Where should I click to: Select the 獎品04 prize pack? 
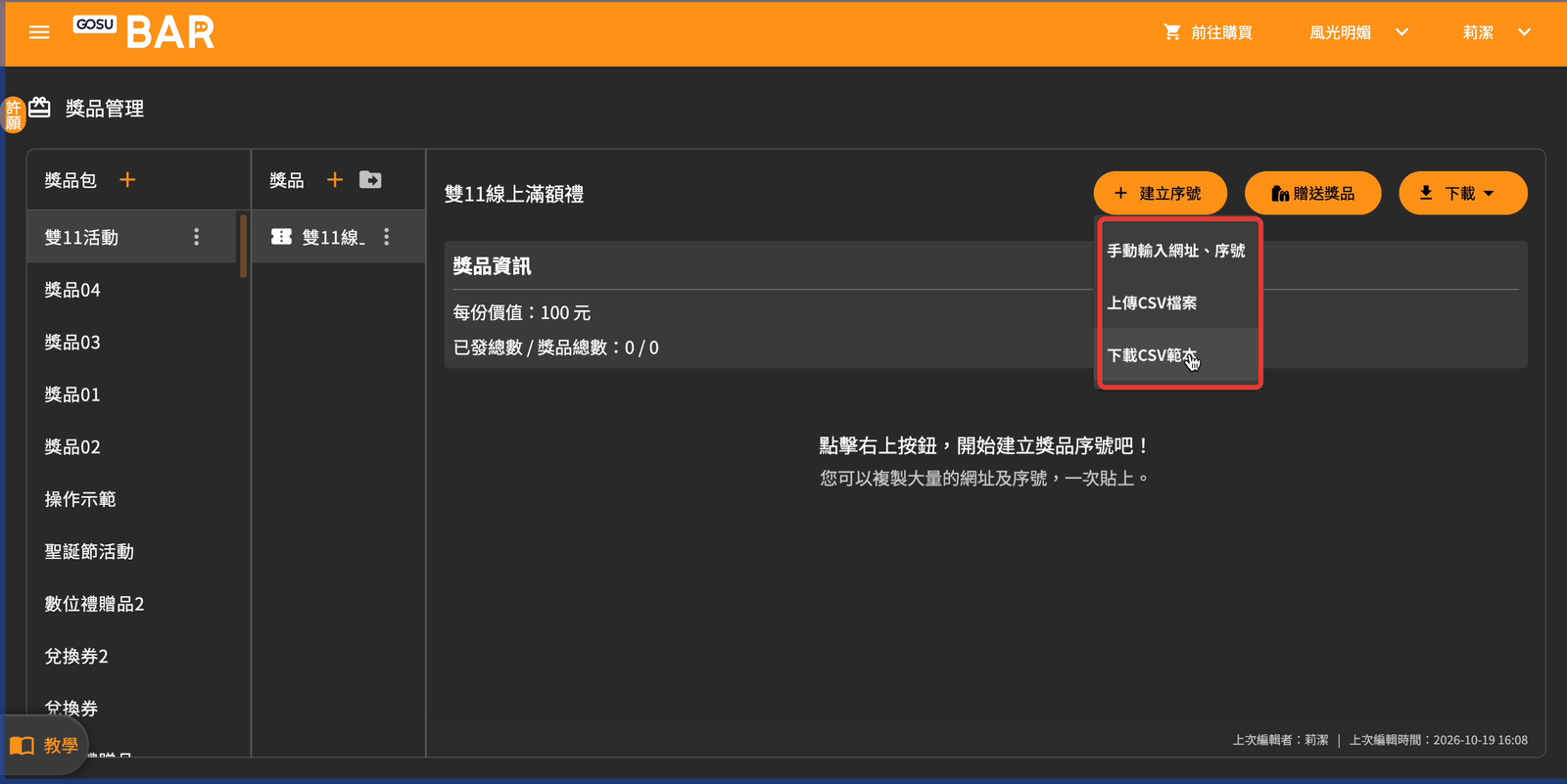click(132, 290)
